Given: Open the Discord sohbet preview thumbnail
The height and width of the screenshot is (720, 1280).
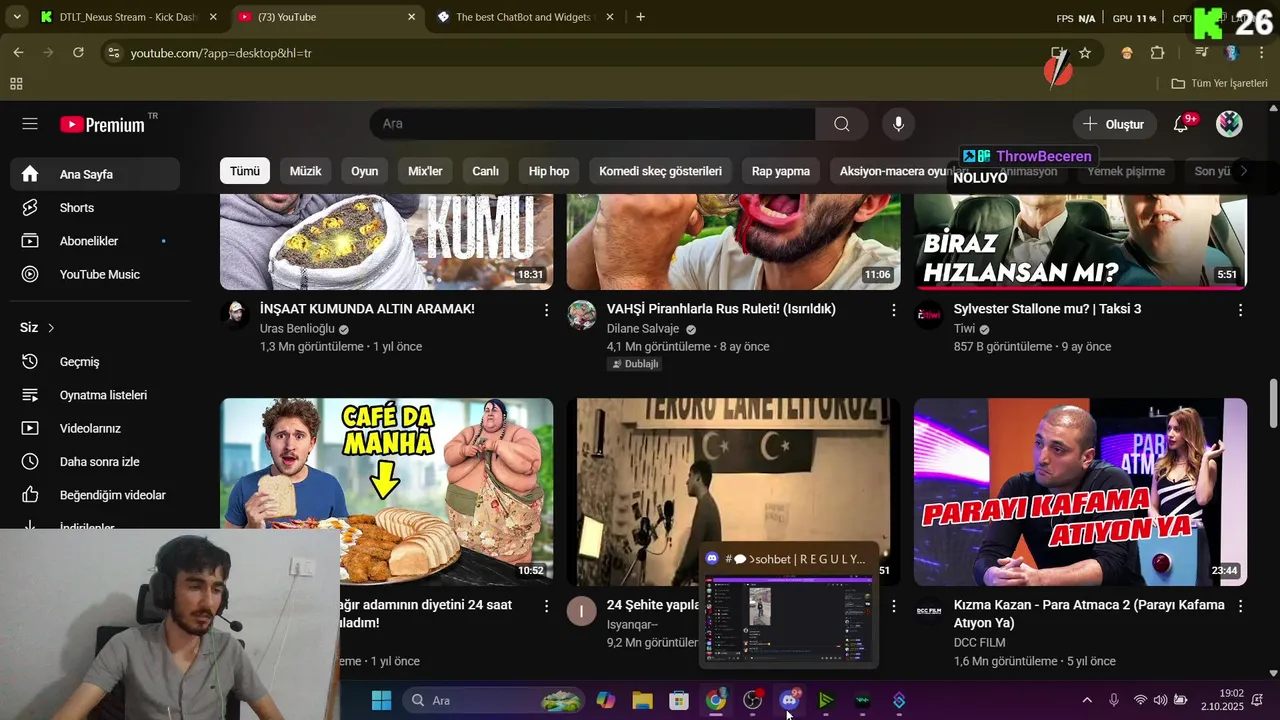Looking at the screenshot, I should pyautogui.click(x=788, y=620).
